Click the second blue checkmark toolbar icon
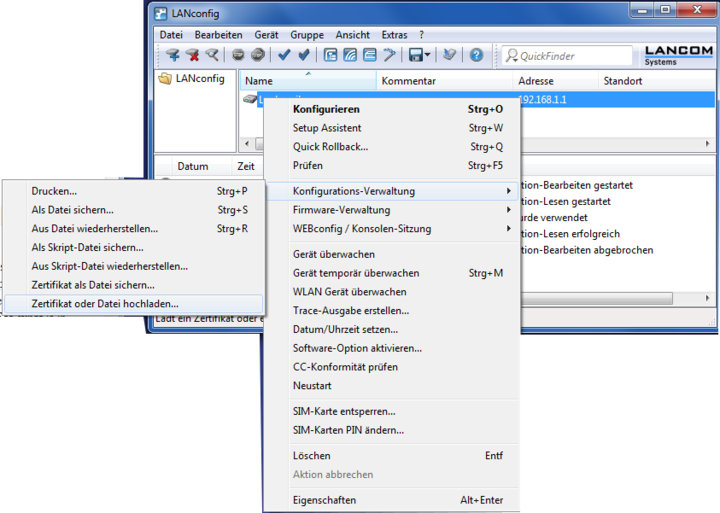Viewport: 720px width, 513px height. pos(304,55)
